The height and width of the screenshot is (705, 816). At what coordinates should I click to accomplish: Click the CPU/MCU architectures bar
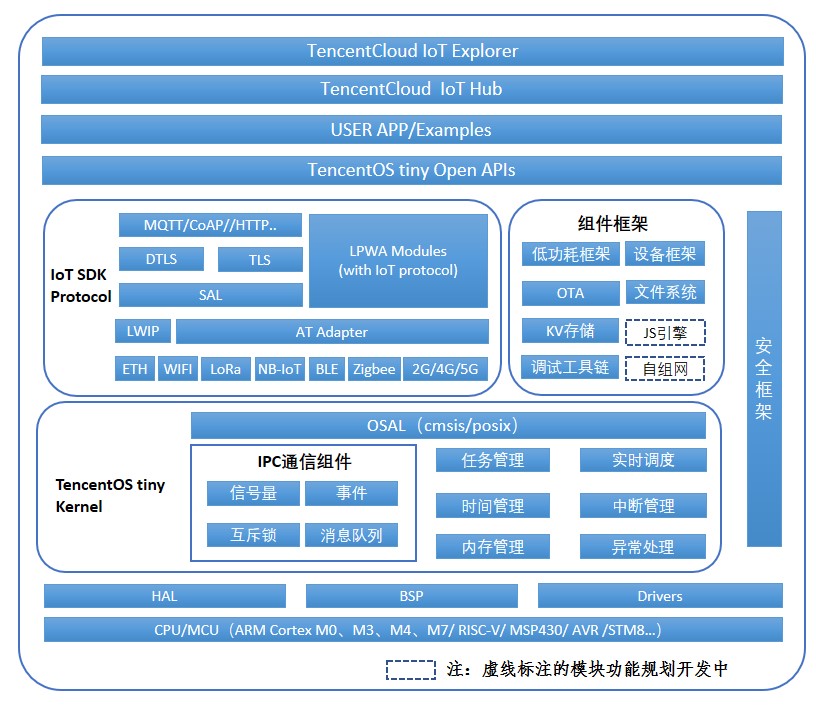[413, 630]
